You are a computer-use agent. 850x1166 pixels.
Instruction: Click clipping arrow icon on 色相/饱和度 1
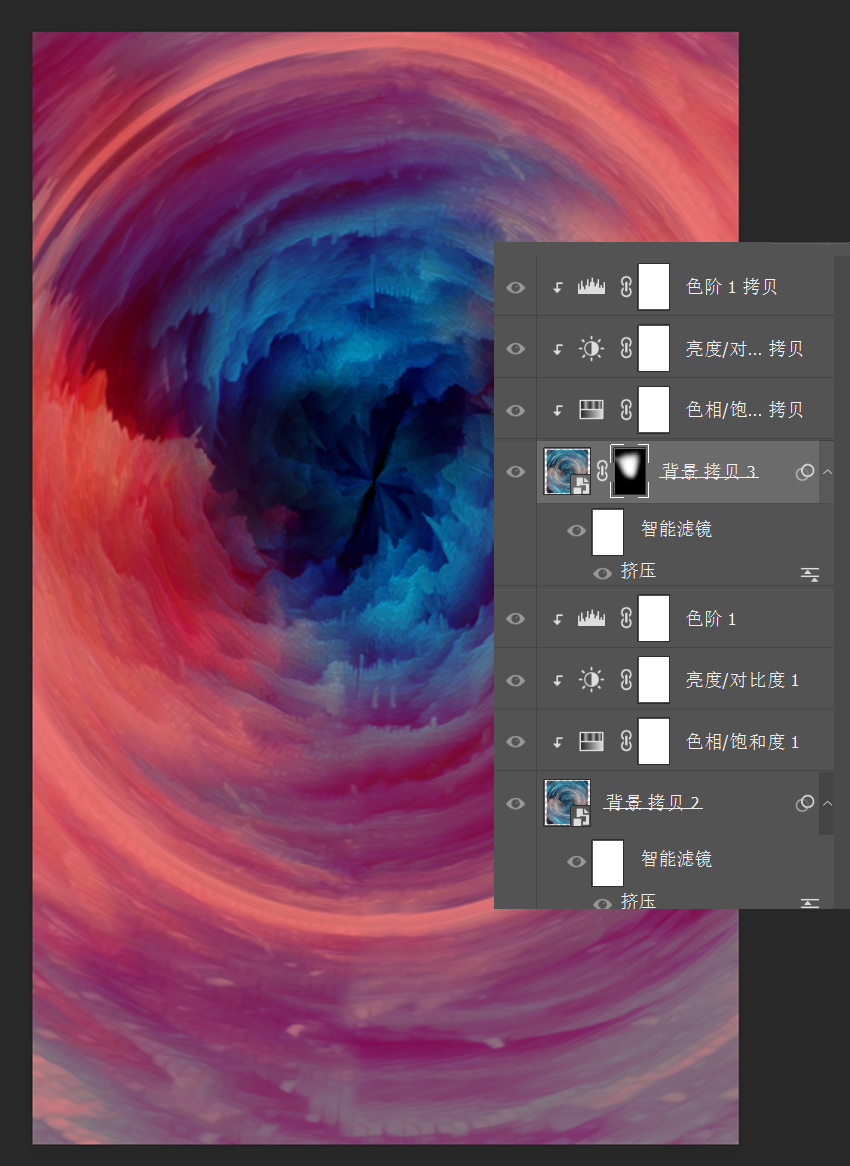click(558, 742)
